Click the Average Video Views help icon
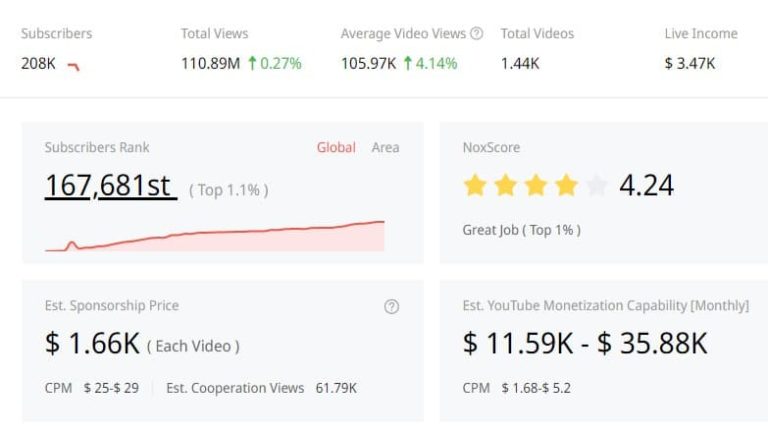This screenshot has height=432, width=768. pos(477,33)
